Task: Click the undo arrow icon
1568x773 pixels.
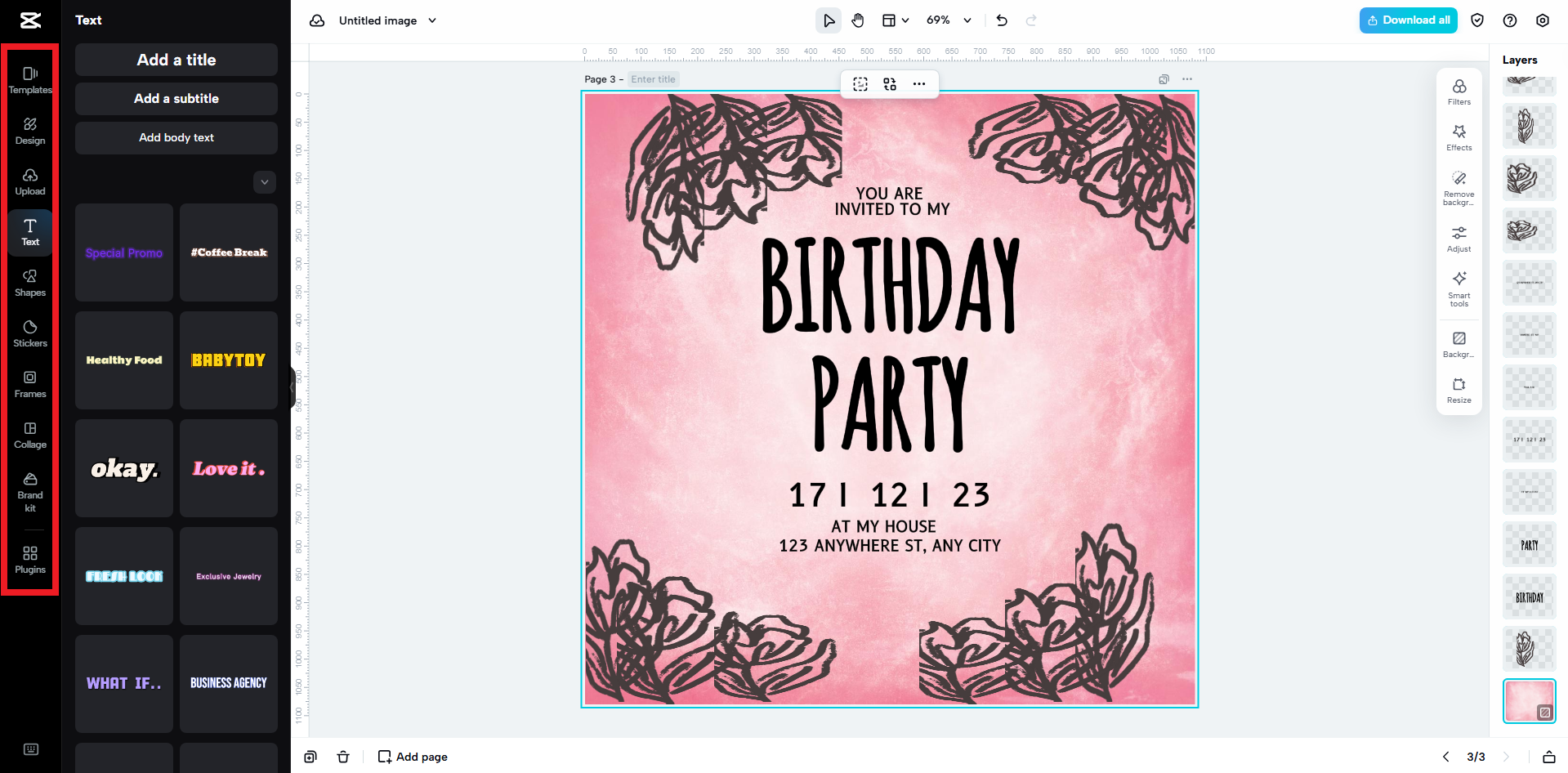Action: 1001,20
